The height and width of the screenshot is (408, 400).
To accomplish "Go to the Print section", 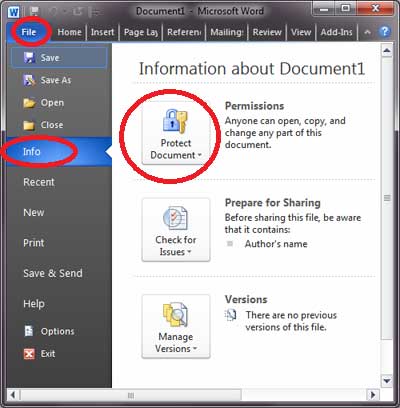I will pos(33,243).
